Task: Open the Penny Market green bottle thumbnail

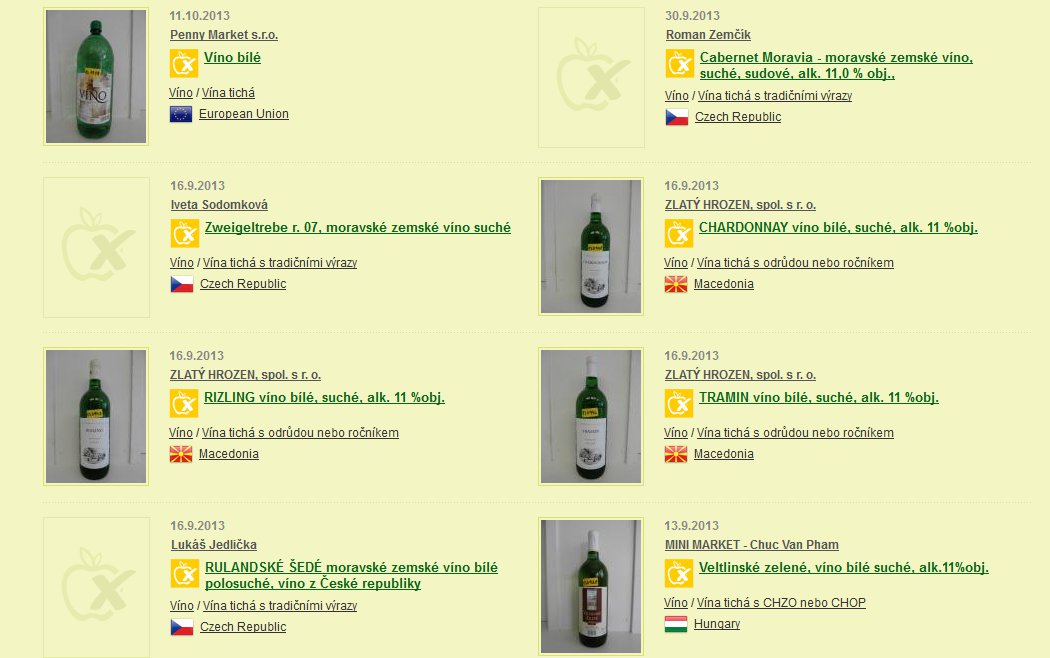Action: [x=96, y=76]
